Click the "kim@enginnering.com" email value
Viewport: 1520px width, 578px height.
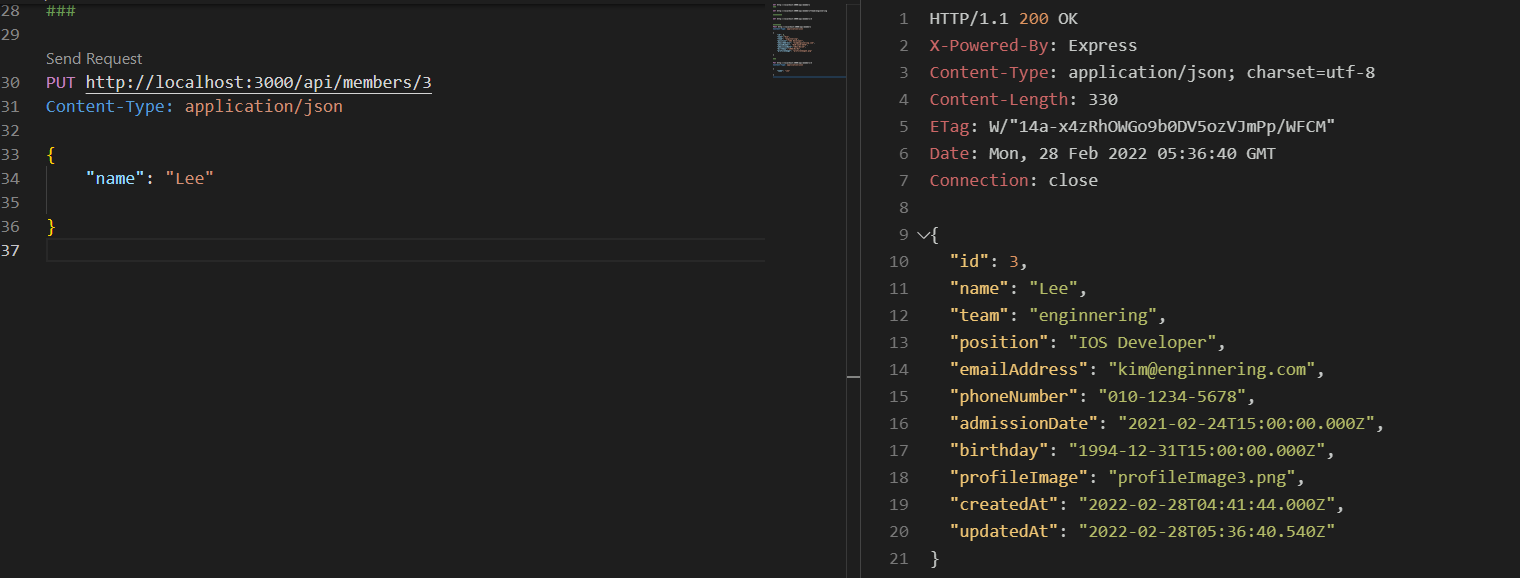(x=1212, y=370)
